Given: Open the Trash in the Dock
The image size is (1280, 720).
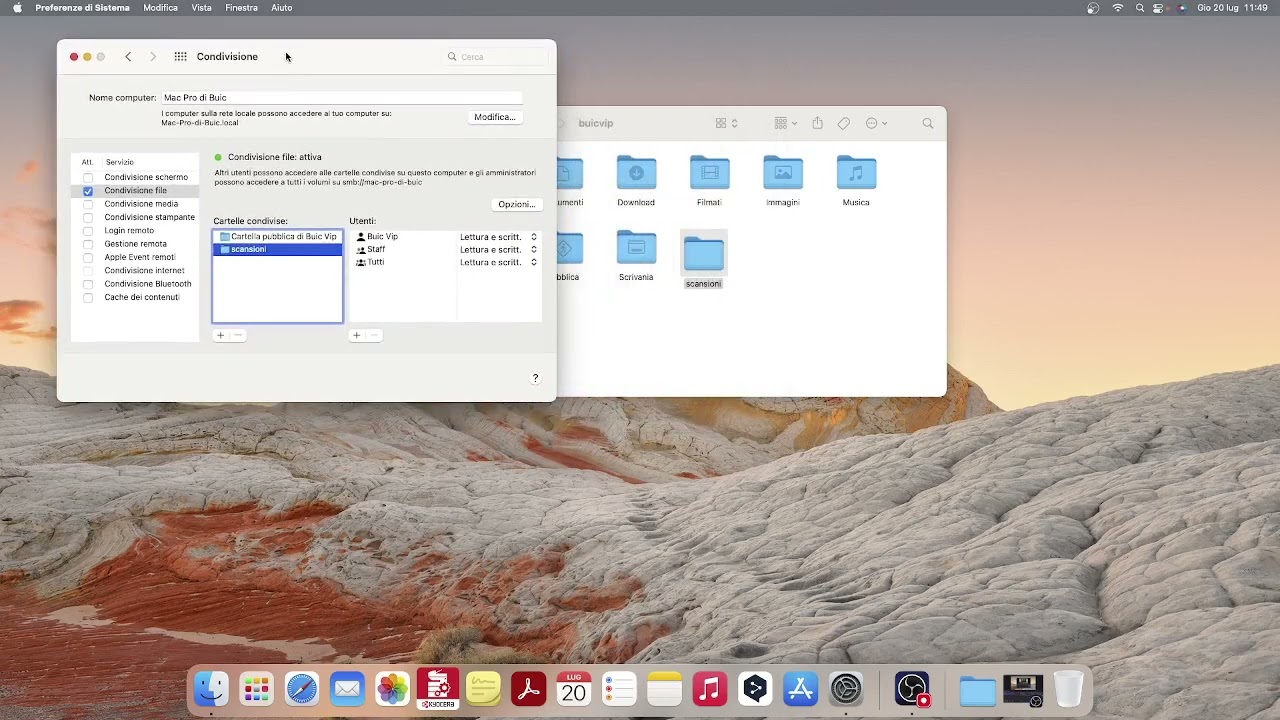Looking at the screenshot, I should tap(1068, 689).
